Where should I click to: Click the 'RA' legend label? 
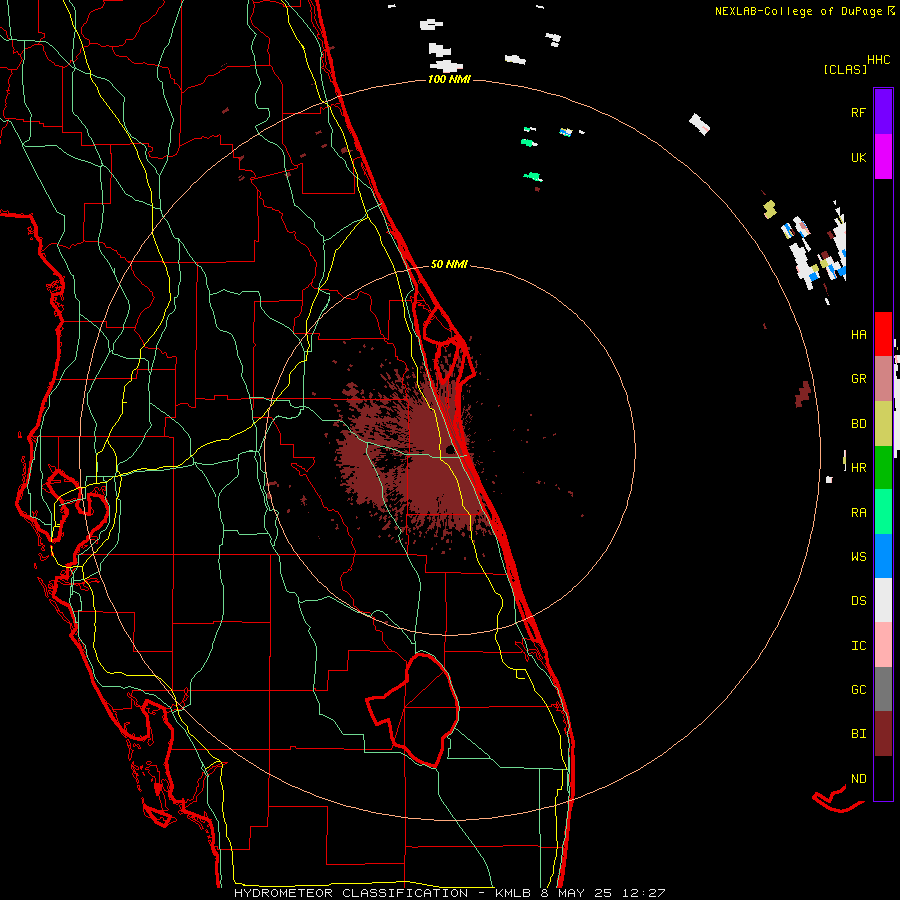[x=858, y=513]
